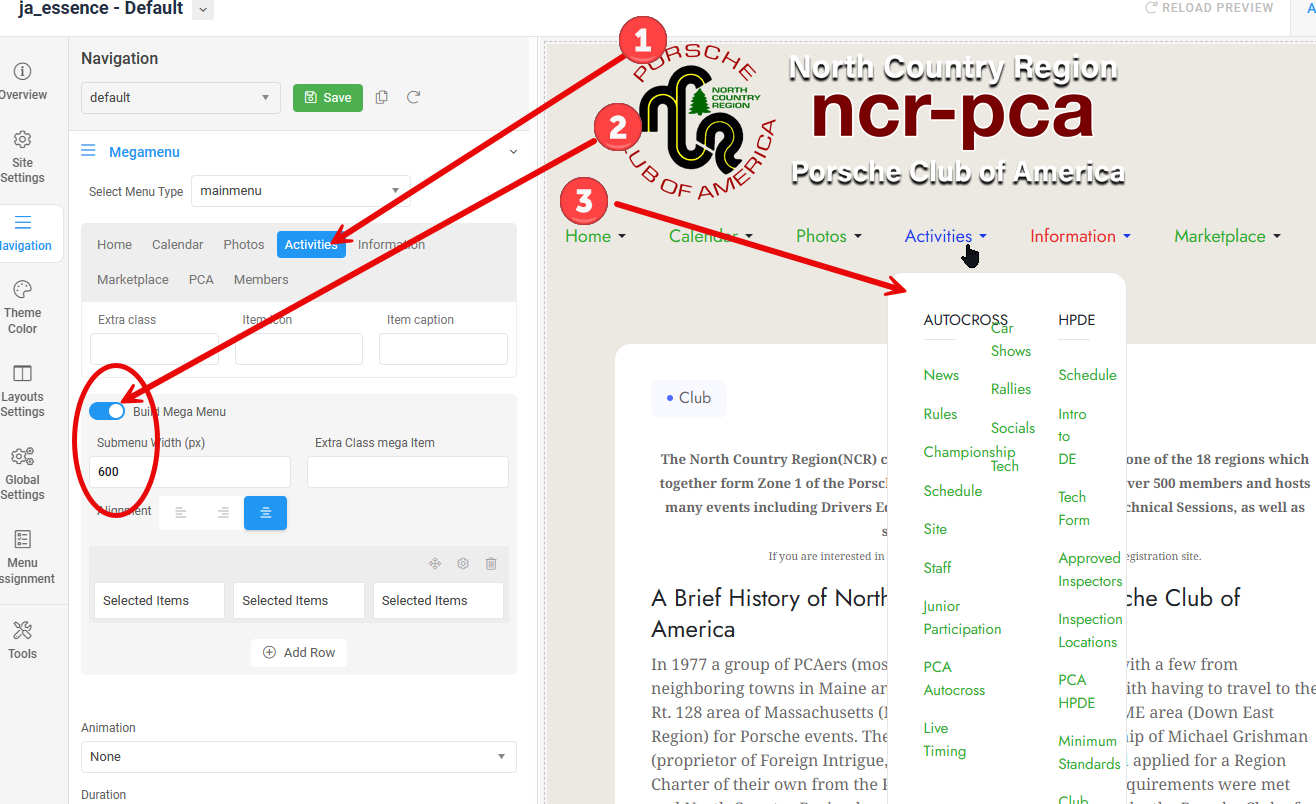Toggle the Build Mega Menu switch
Viewport: 1316px width, 804px height.
[x=107, y=411]
